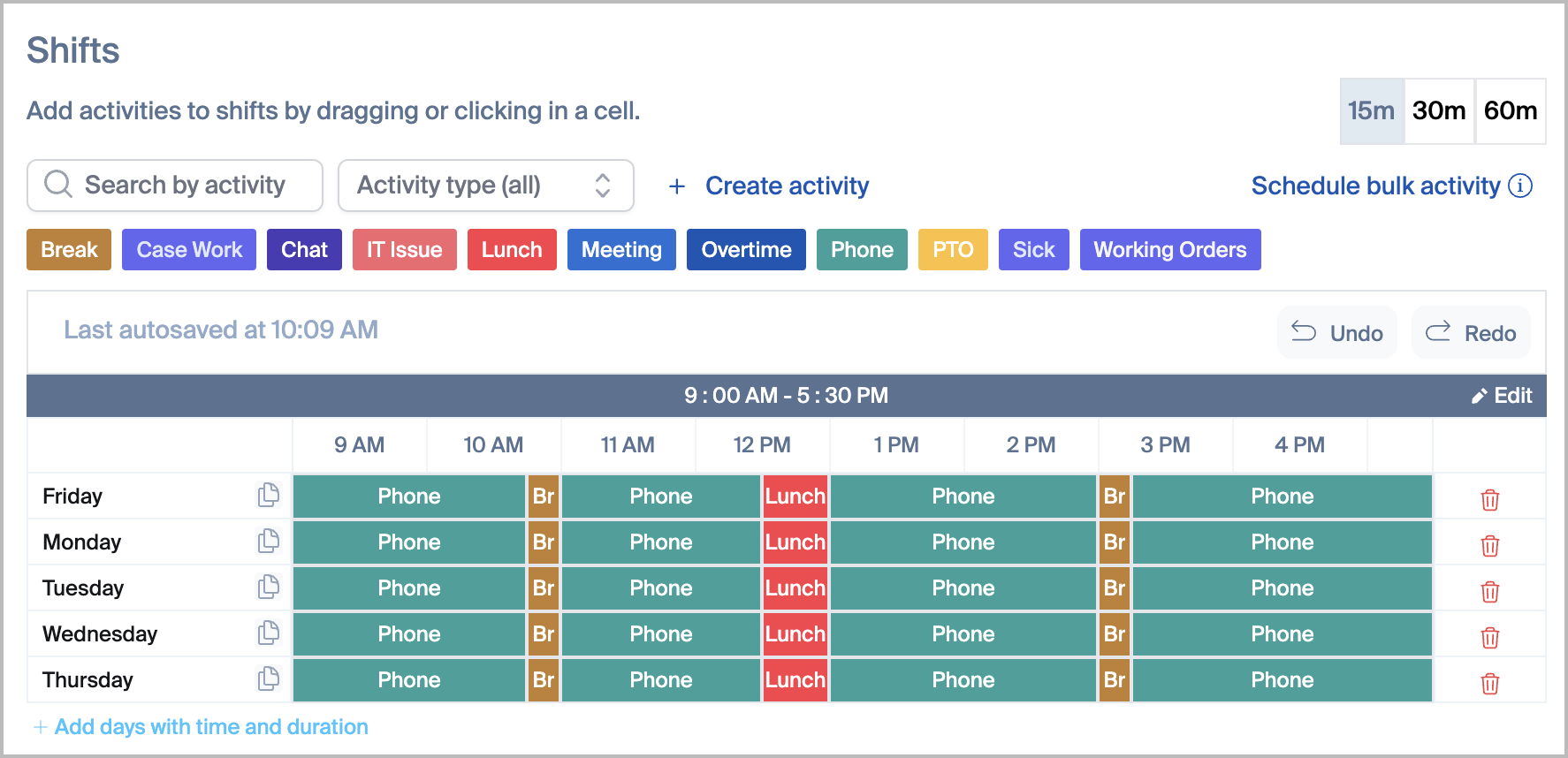
Task: Choose the 60m interval view
Action: click(x=1510, y=110)
